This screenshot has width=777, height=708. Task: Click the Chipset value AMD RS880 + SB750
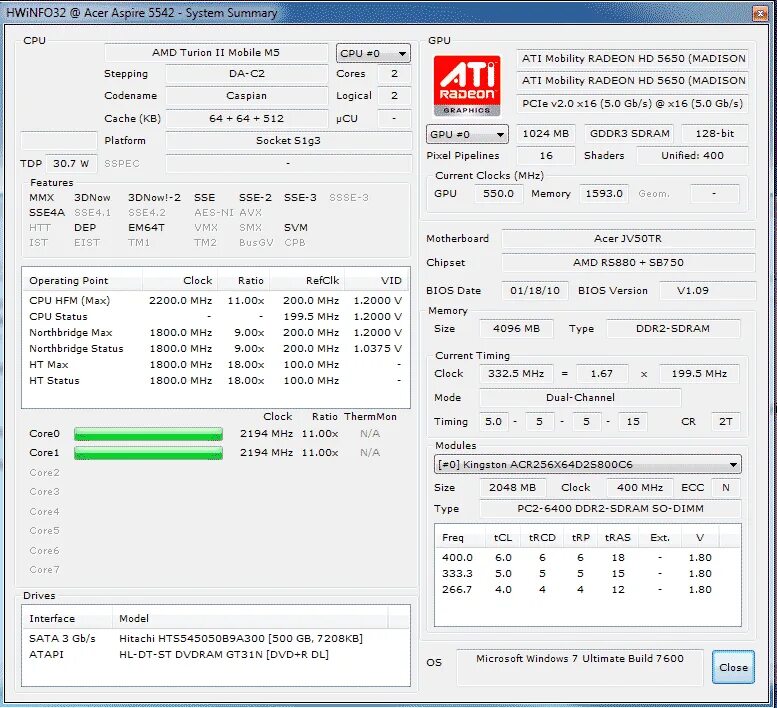(x=628, y=263)
